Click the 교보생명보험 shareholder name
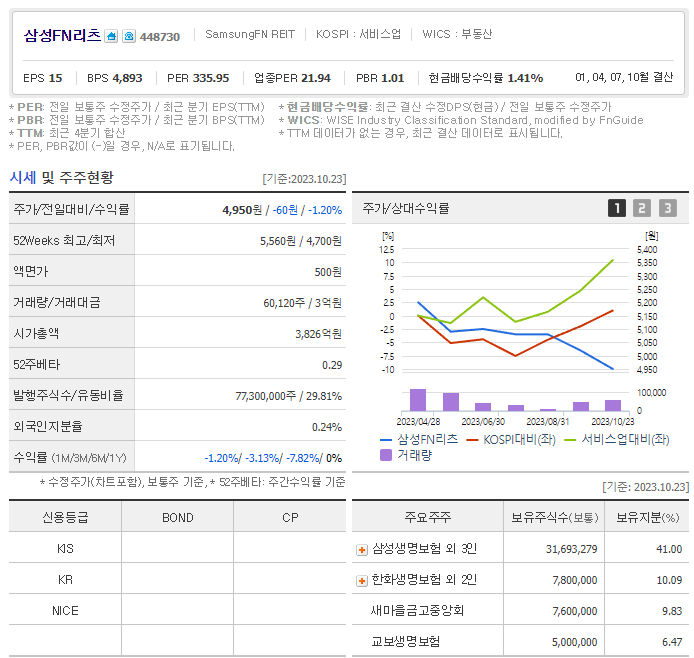 405,642
